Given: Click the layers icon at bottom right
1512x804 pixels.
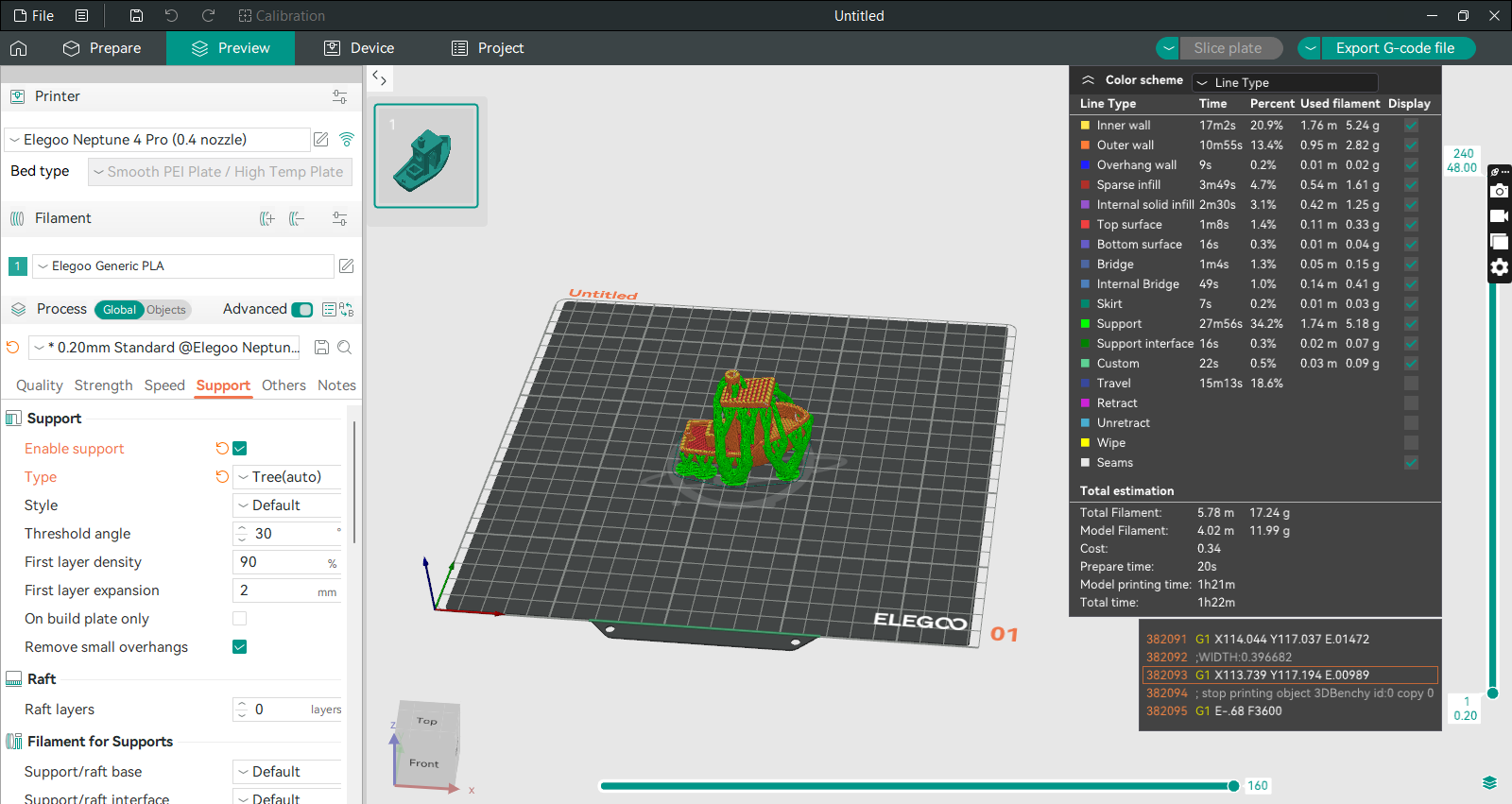Looking at the screenshot, I should 1489,782.
